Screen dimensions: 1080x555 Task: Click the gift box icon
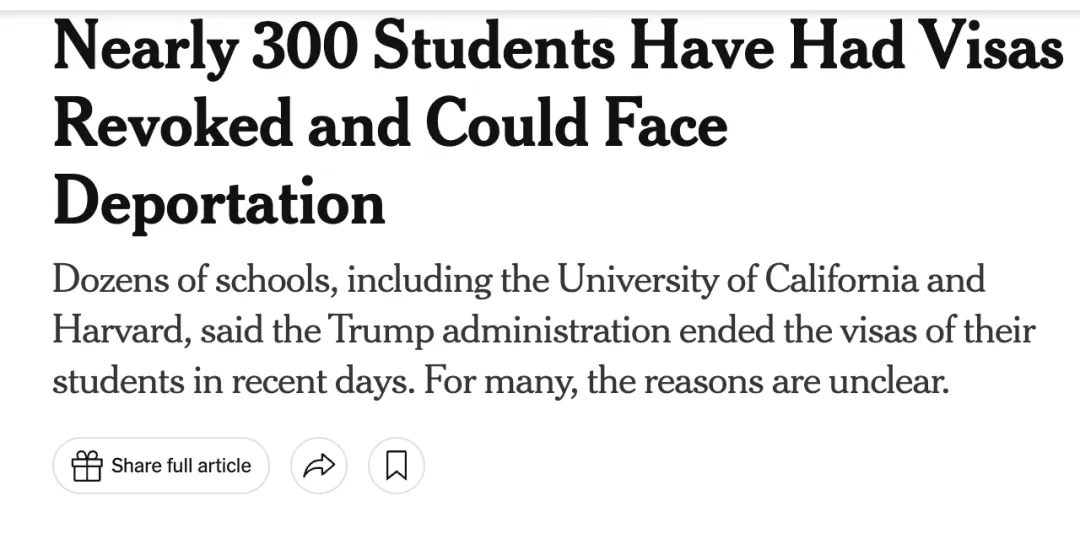tap(87, 466)
